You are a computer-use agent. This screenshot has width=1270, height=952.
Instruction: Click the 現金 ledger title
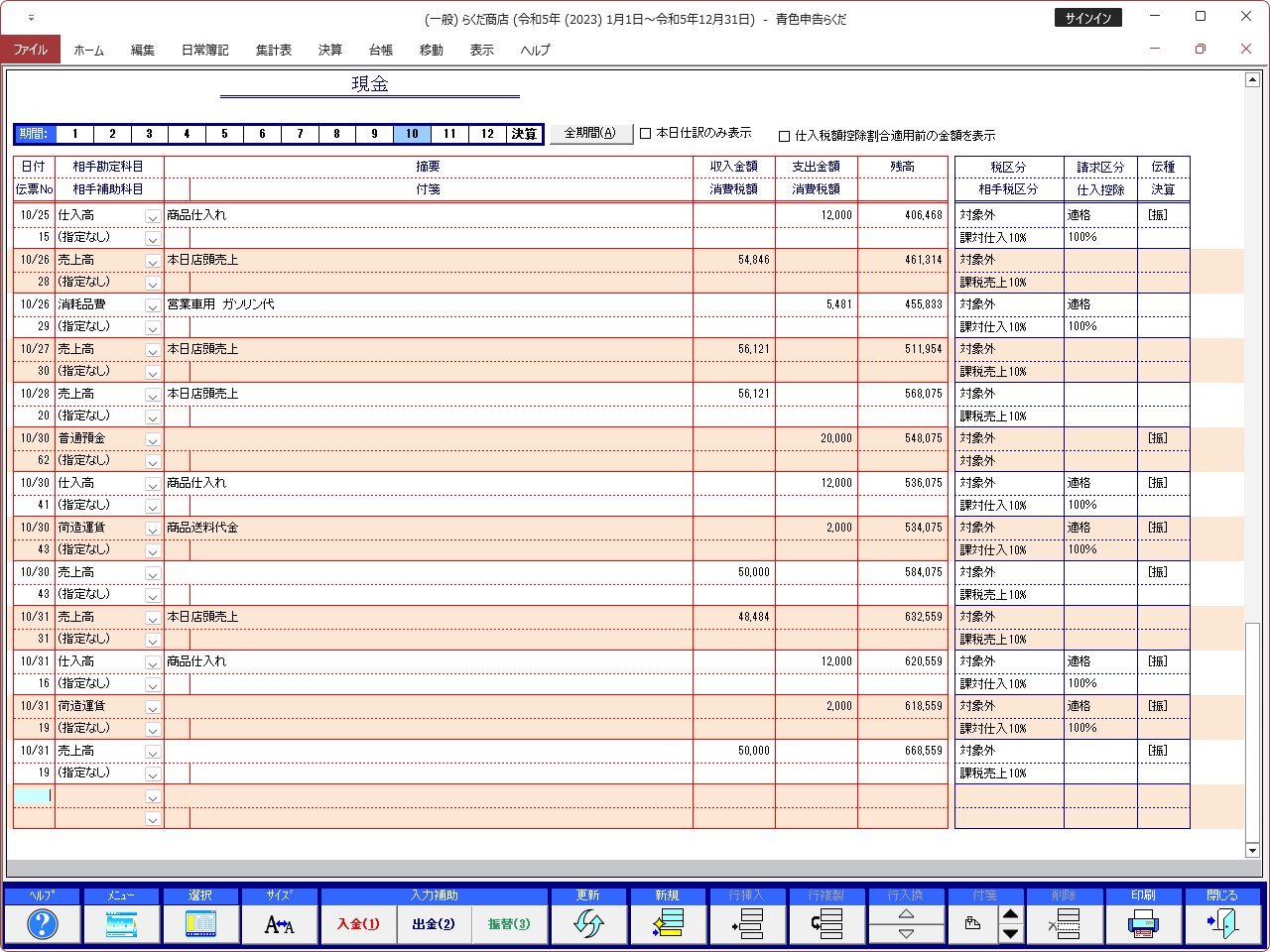370,84
